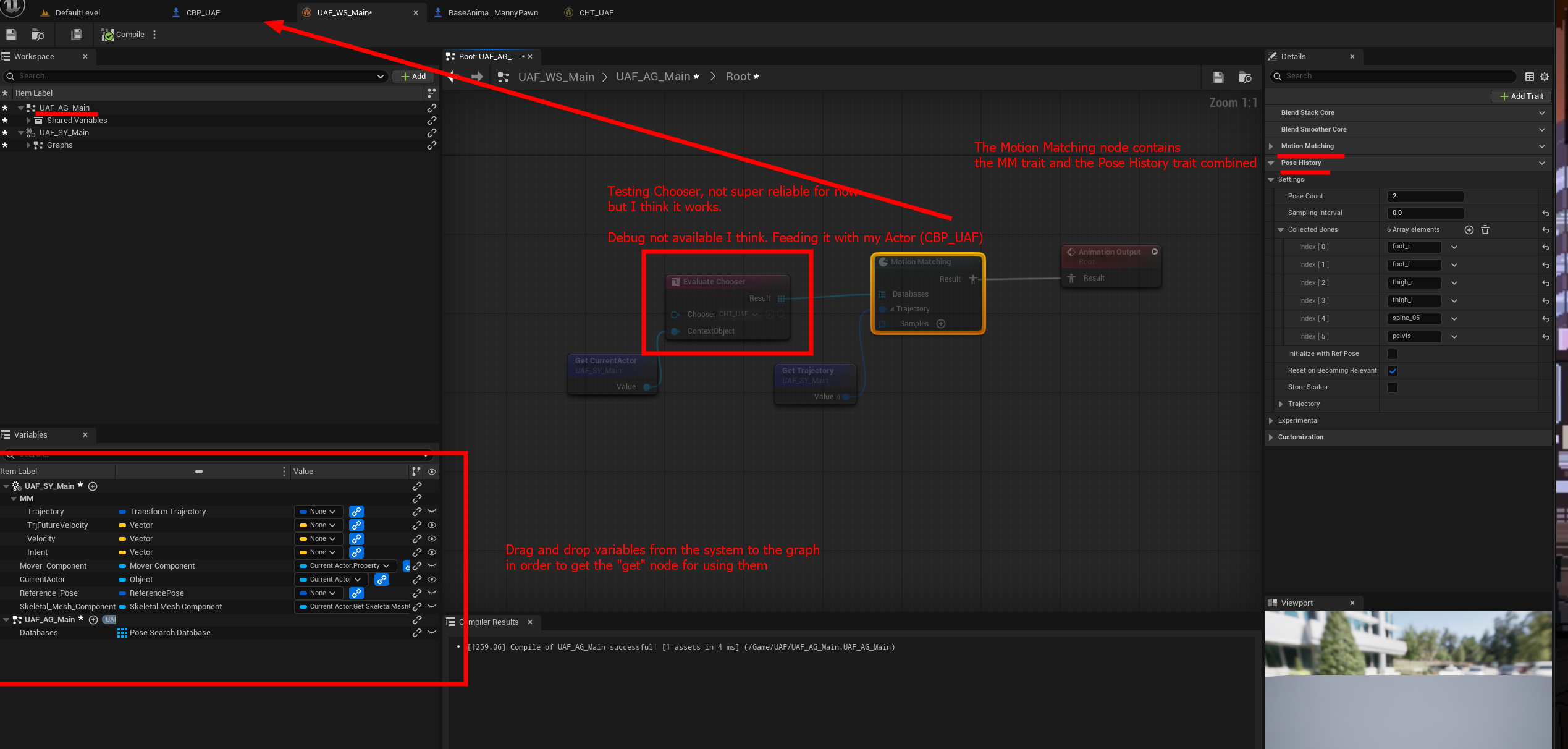
Task: Focus the Workspace search field
Action: pyautogui.click(x=195, y=76)
